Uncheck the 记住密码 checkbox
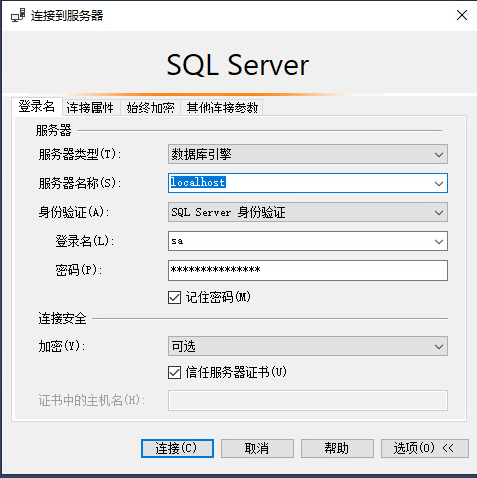 [174, 297]
